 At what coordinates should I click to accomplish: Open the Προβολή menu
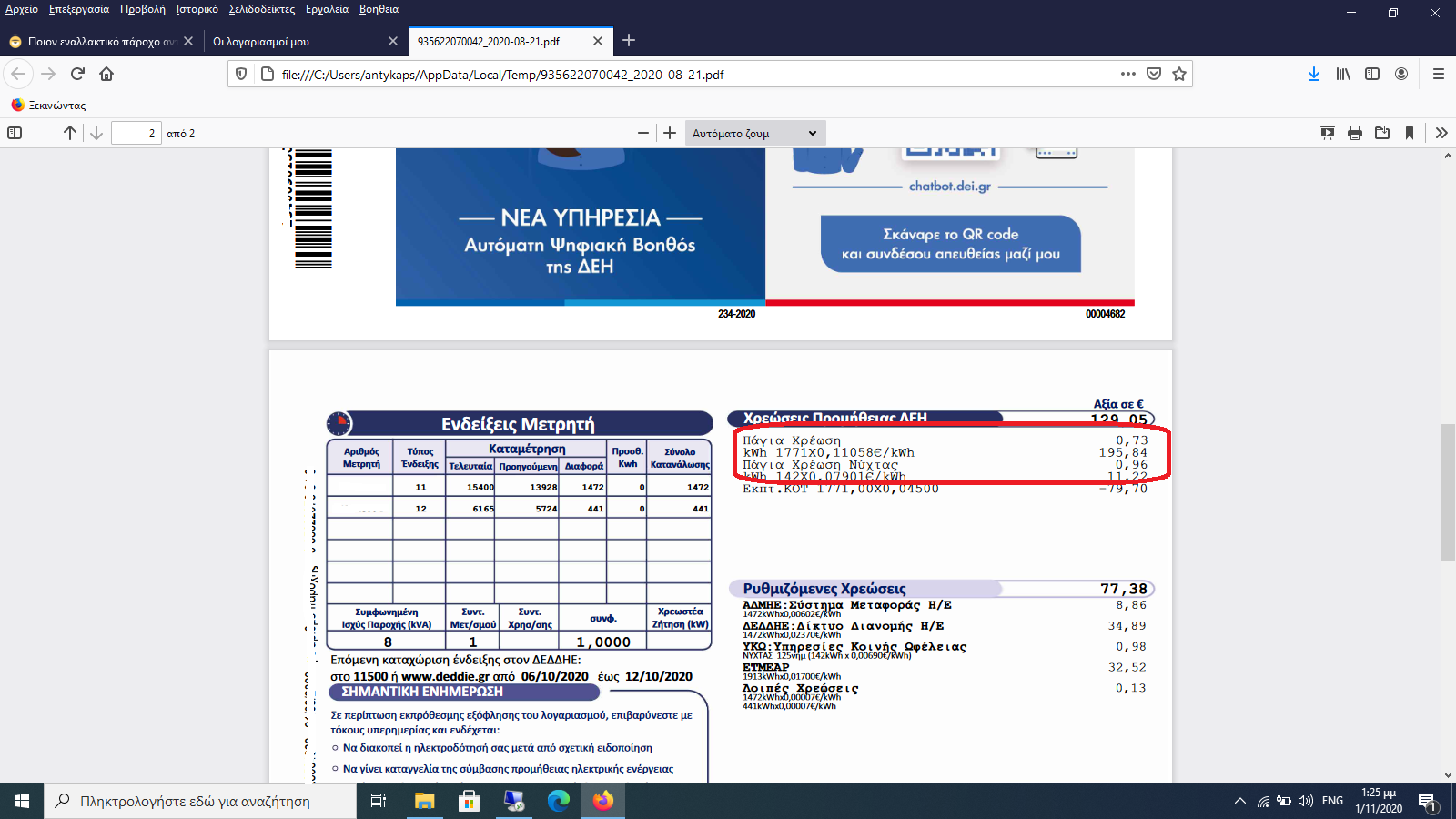pos(143,9)
